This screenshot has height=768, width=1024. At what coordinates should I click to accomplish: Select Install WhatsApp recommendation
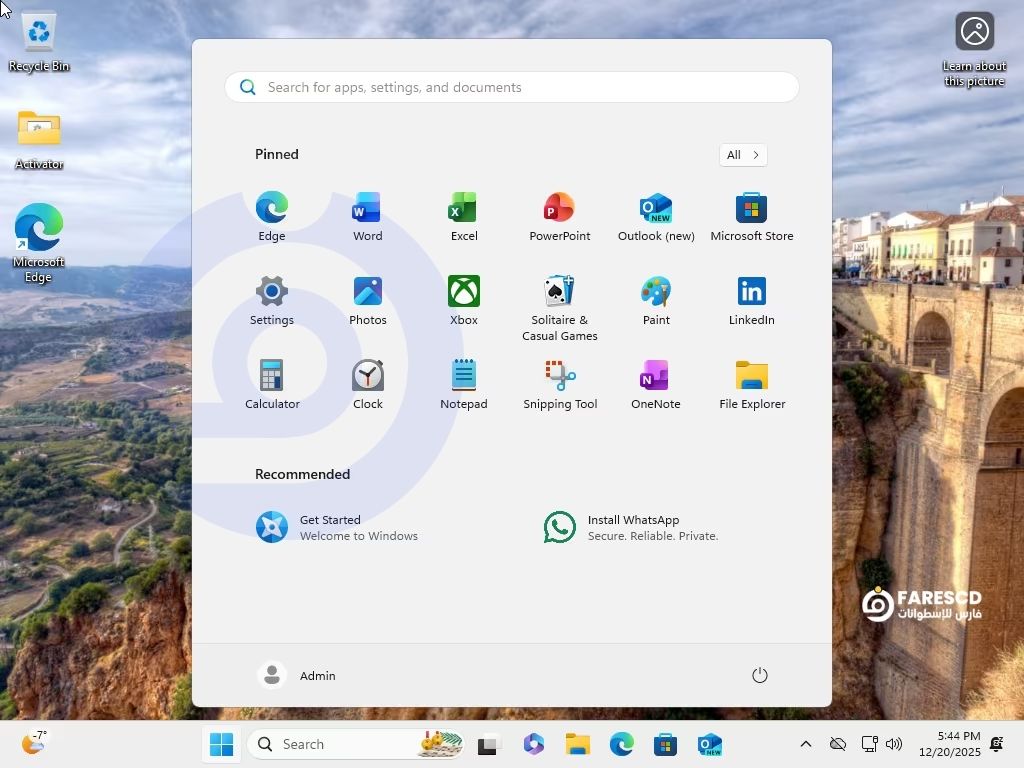point(631,527)
